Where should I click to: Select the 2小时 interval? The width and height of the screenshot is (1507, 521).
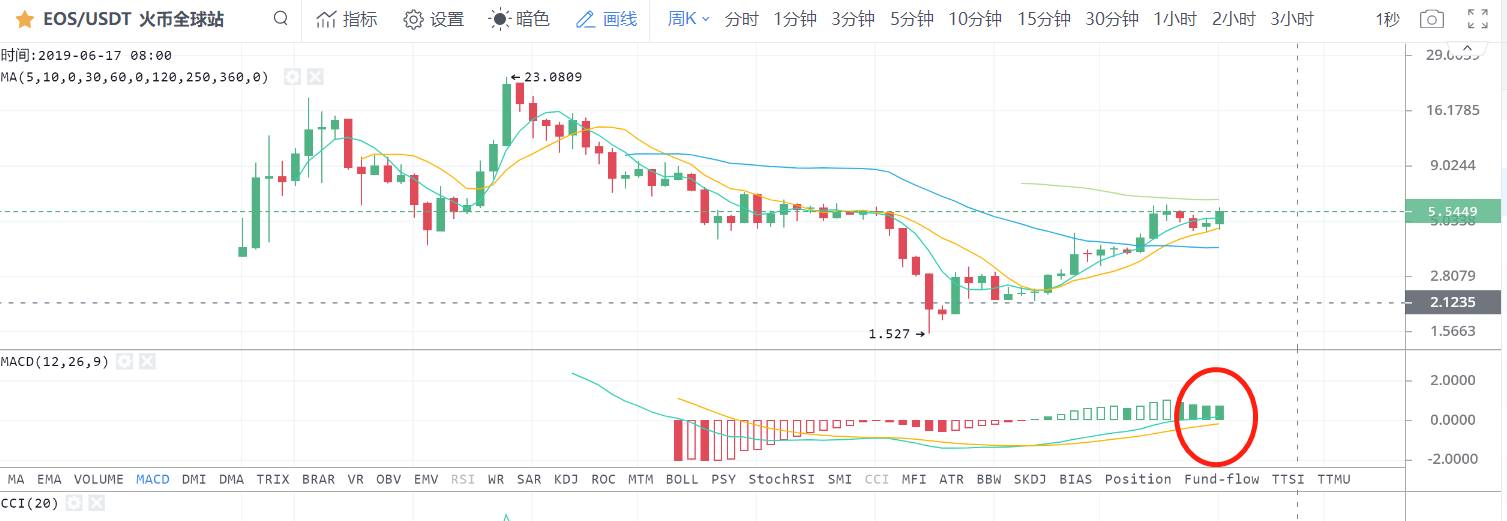point(1233,19)
